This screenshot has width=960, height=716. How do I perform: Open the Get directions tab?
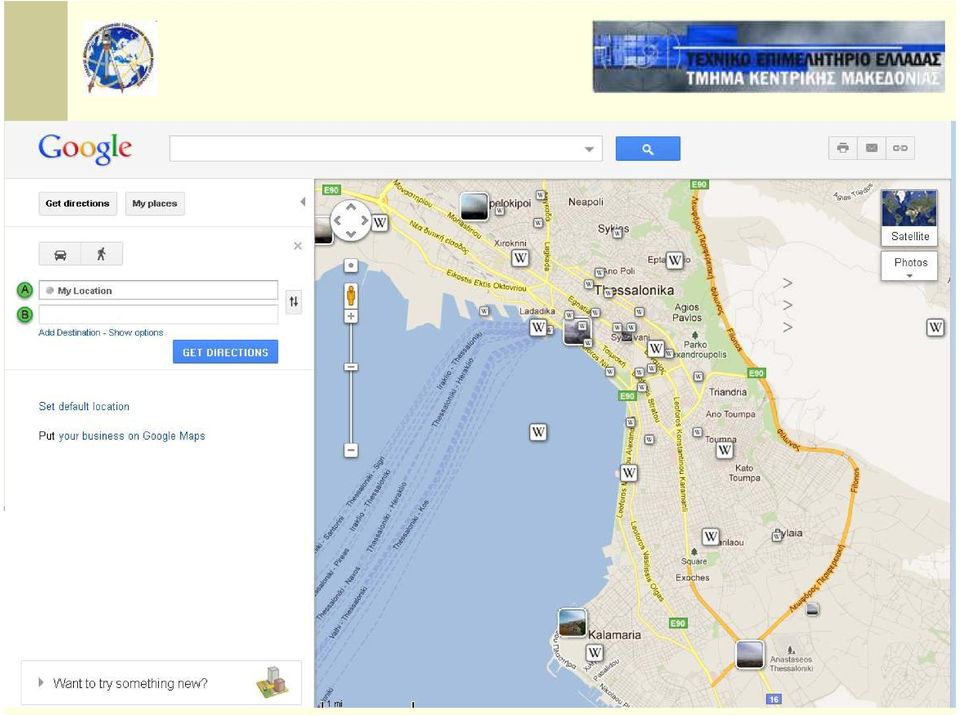(x=77, y=203)
